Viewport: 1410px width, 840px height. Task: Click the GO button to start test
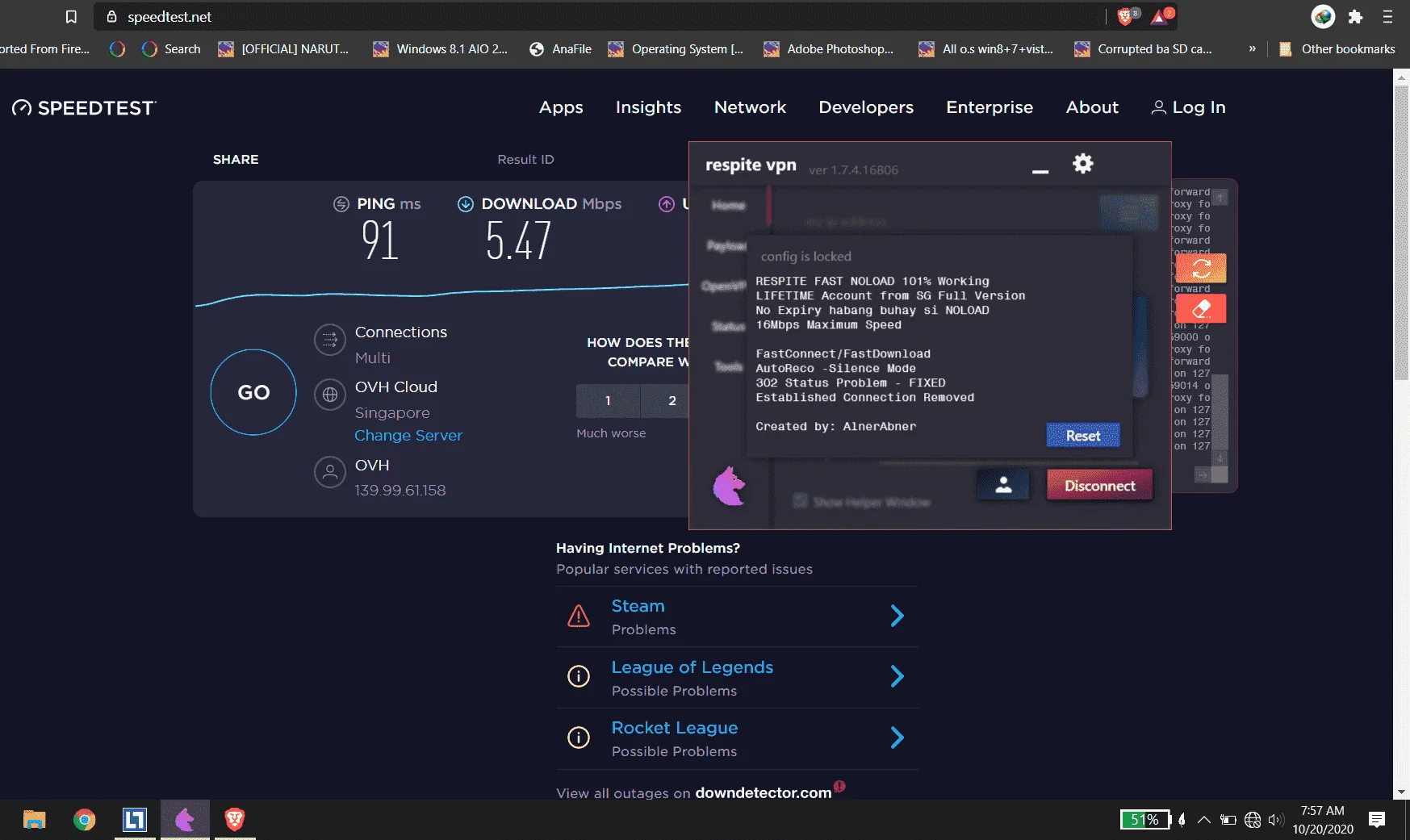[x=253, y=392]
